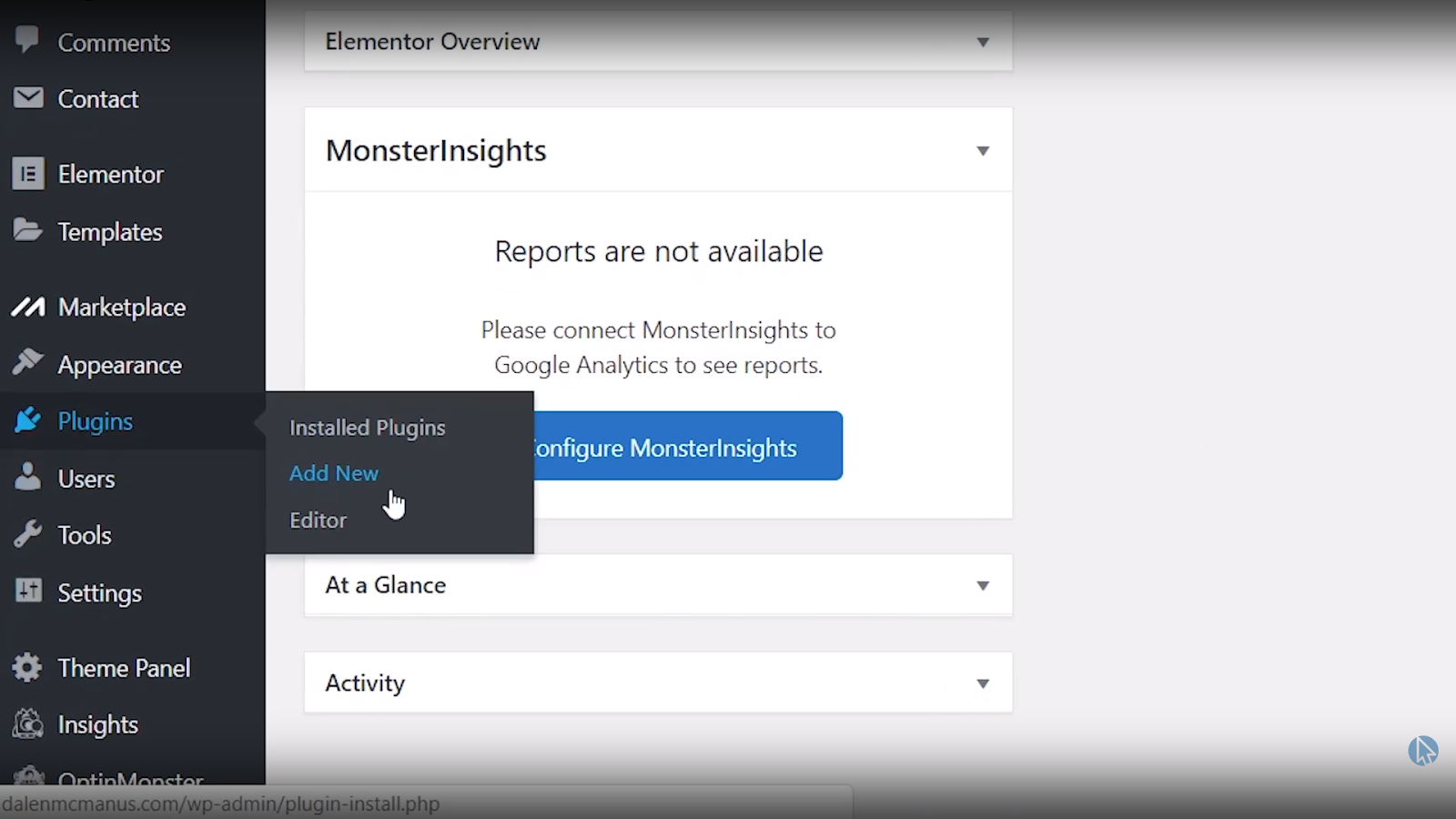This screenshot has height=819, width=1456.
Task: Open the Theme Panel menu
Action: (125, 668)
